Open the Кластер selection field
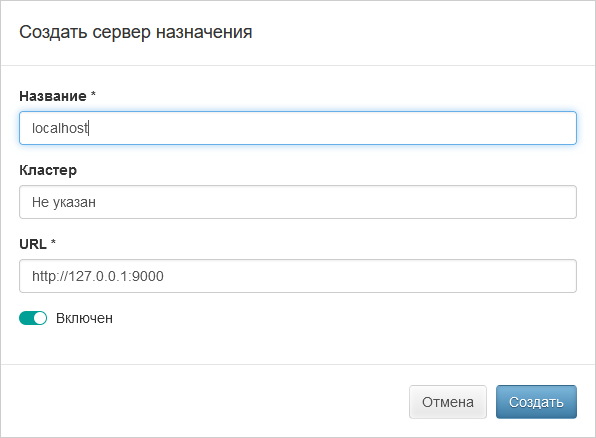Image resolution: width=596 pixels, height=438 pixels. tap(298, 202)
